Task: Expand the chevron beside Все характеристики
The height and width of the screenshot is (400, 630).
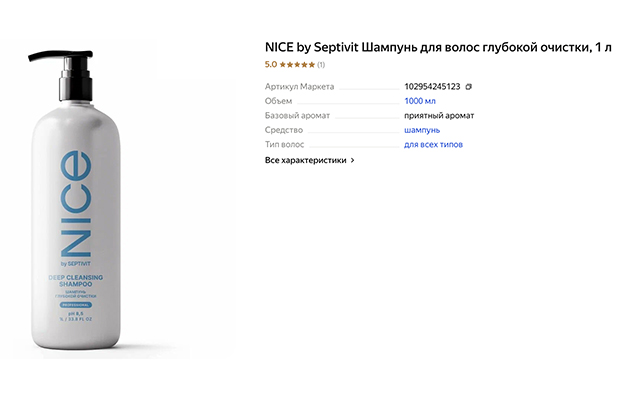Action: tap(352, 160)
